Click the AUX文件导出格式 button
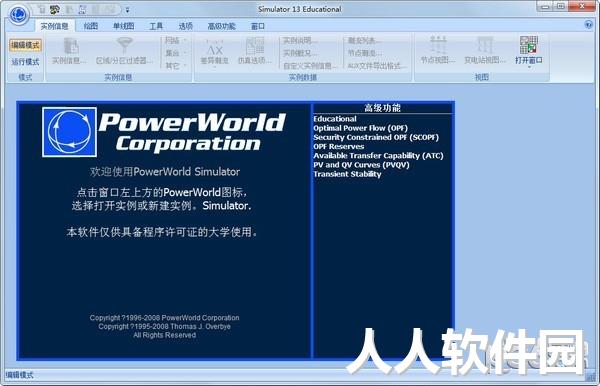Image resolution: width=600 pixels, height=386 pixels. [377, 66]
